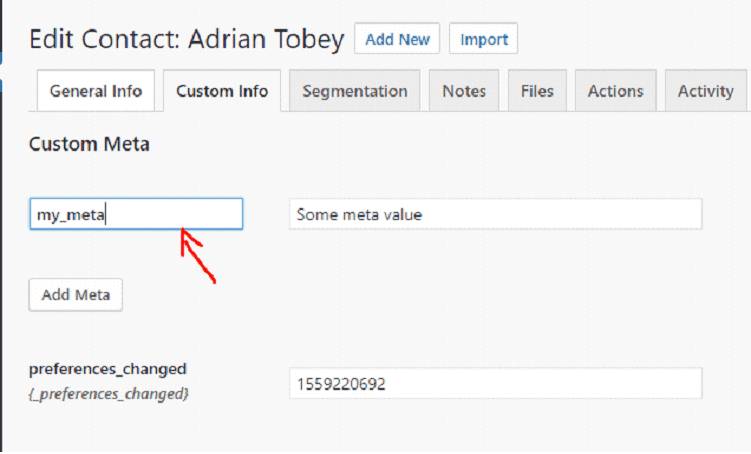Click the field containing 1559220692
751x454 pixels.
click(x=495, y=383)
